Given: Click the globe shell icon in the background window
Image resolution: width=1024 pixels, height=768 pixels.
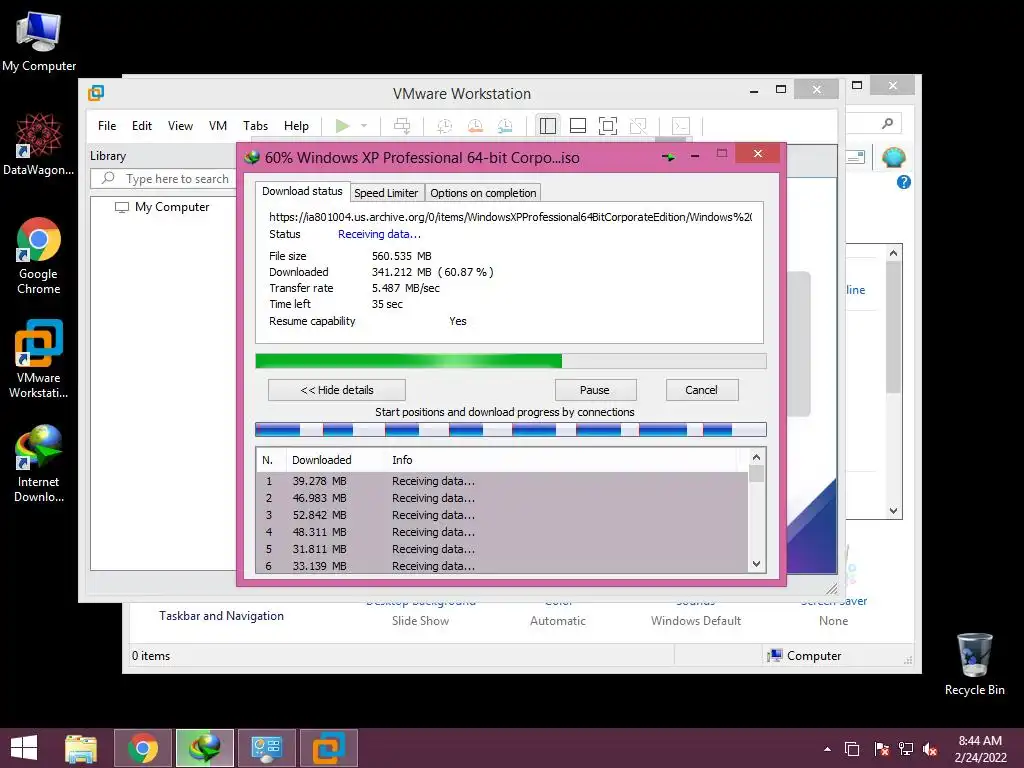Looking at the screenshot, I should (893, 157).
